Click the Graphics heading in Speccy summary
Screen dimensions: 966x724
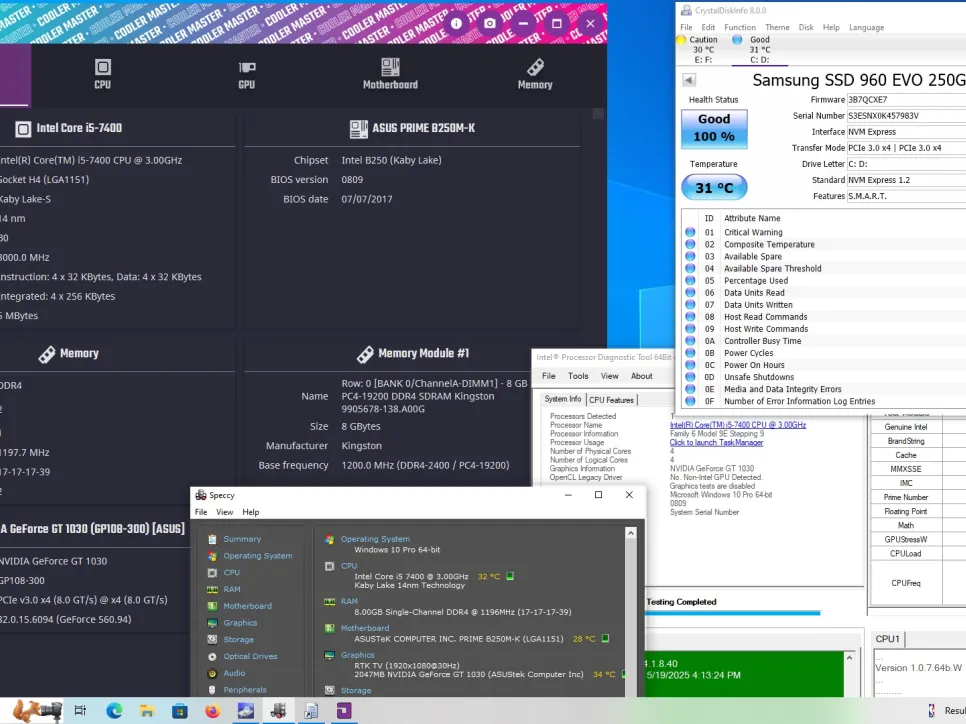tap(357, 655)
